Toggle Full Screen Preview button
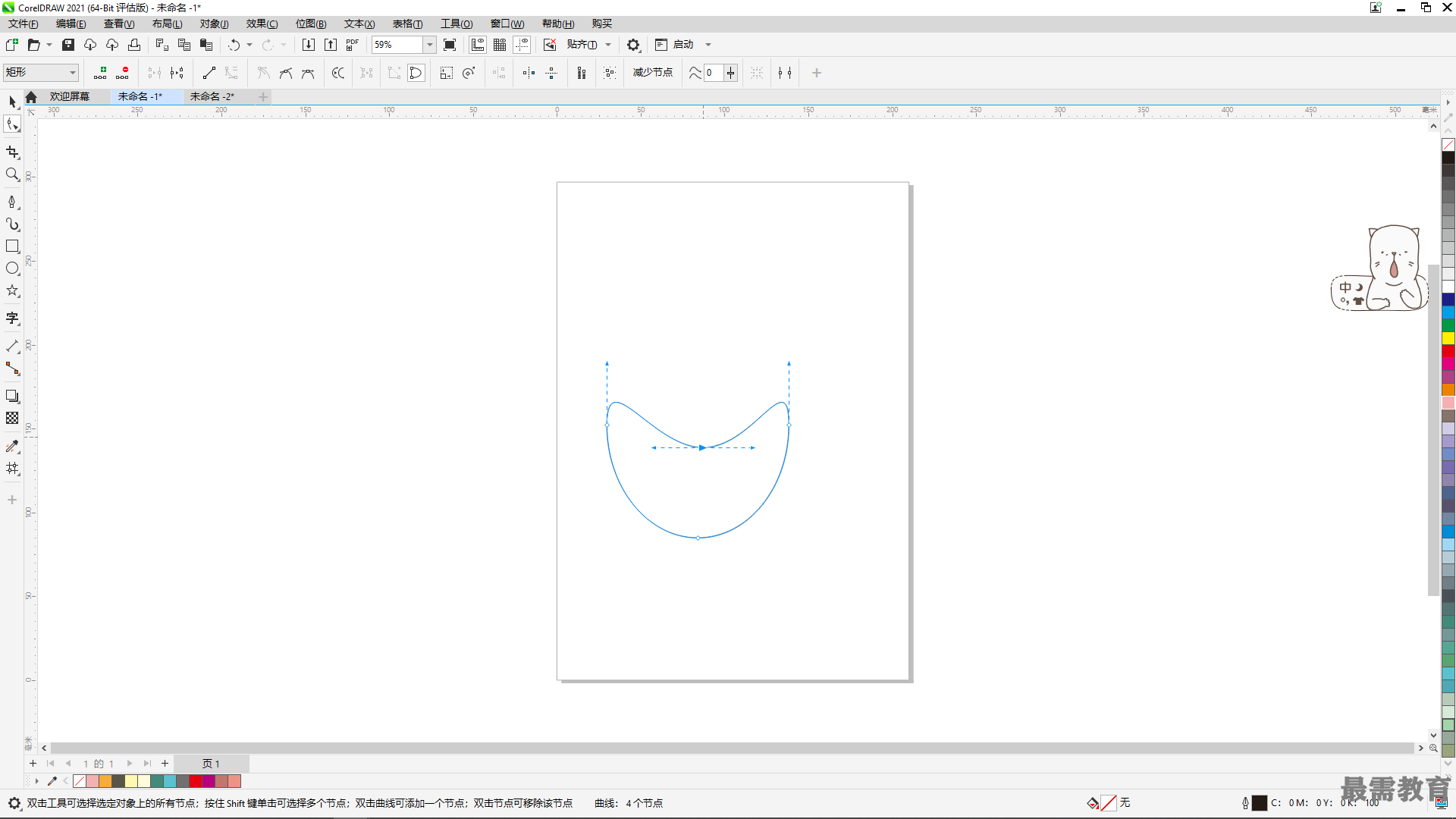1456x819 pixels. [x=450, y=45]
